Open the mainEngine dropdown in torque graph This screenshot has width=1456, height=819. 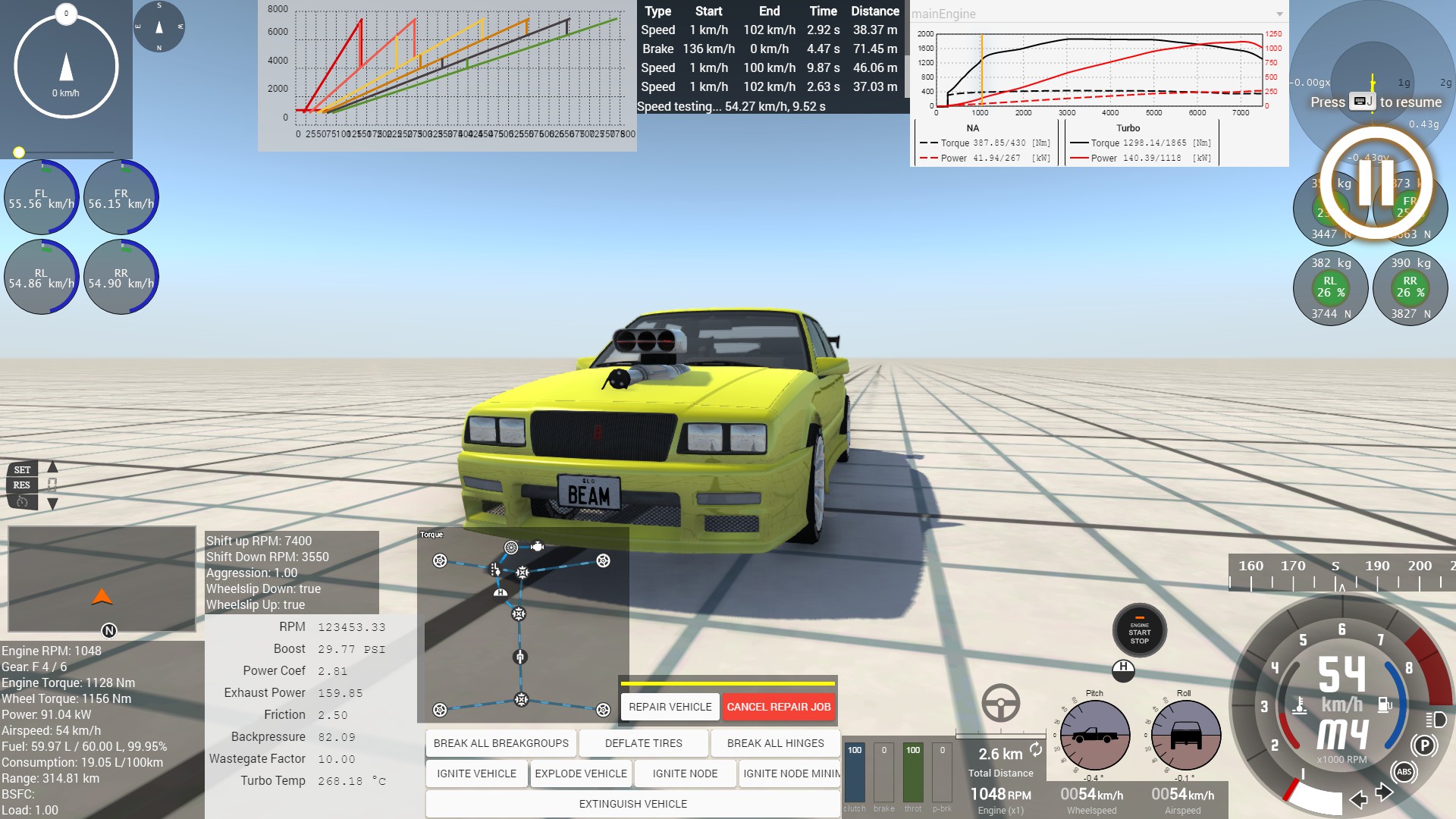1098,14
